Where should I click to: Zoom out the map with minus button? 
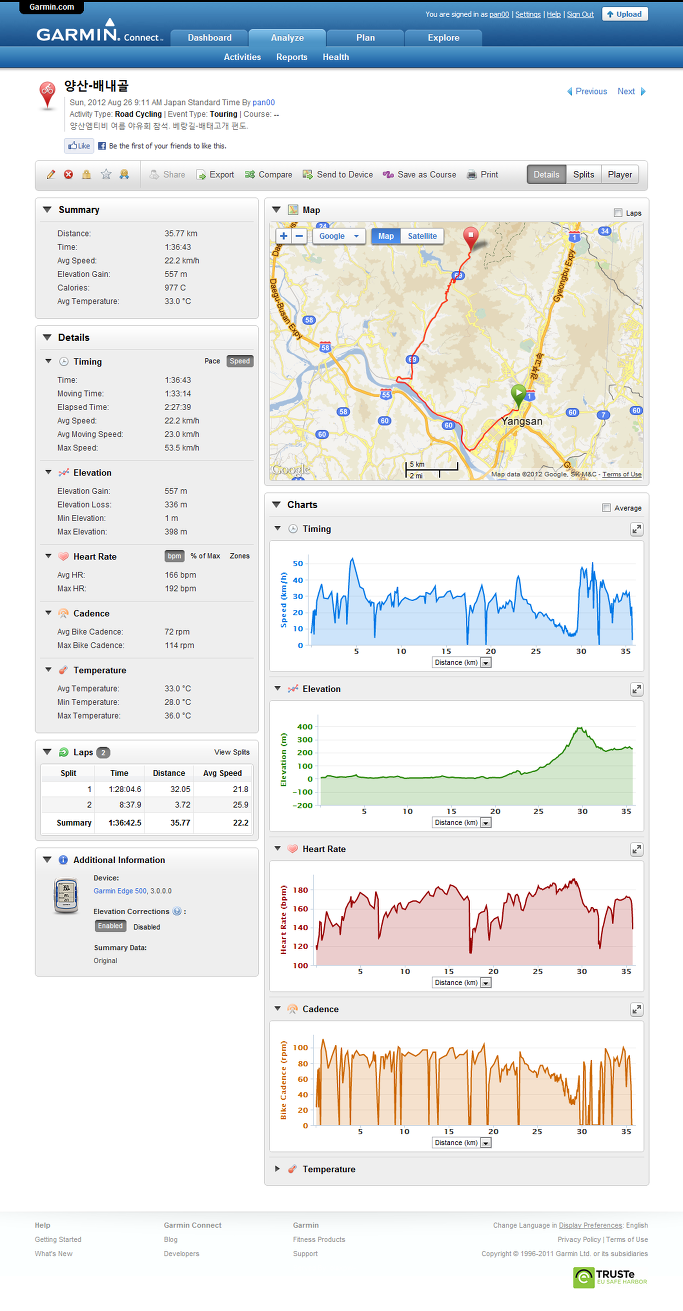coord(299,237)
